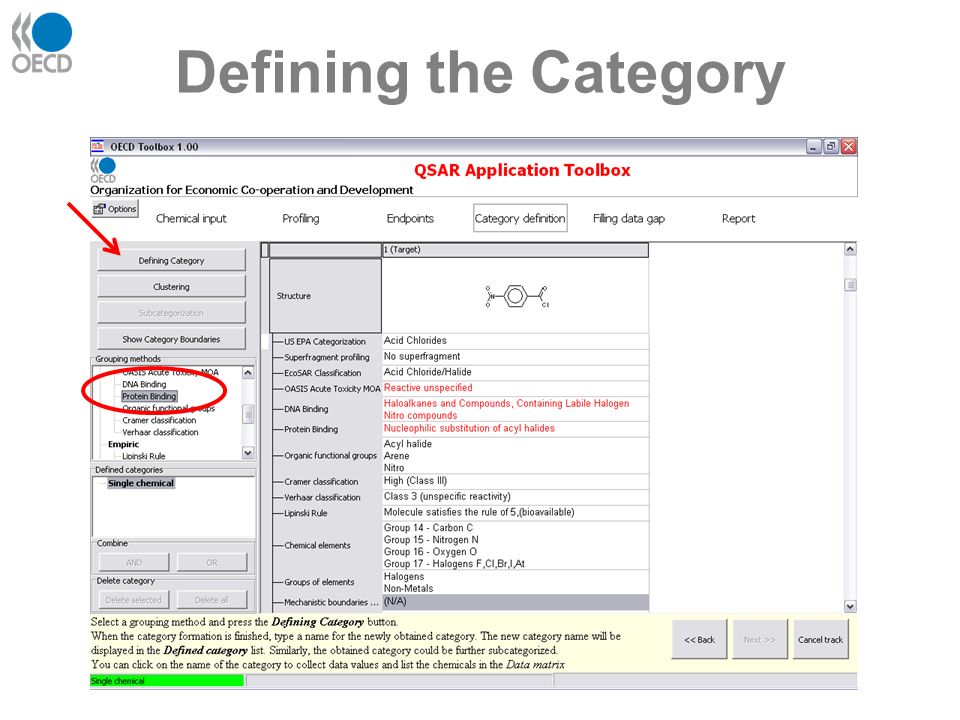Open the Report stage

[738, 219]
